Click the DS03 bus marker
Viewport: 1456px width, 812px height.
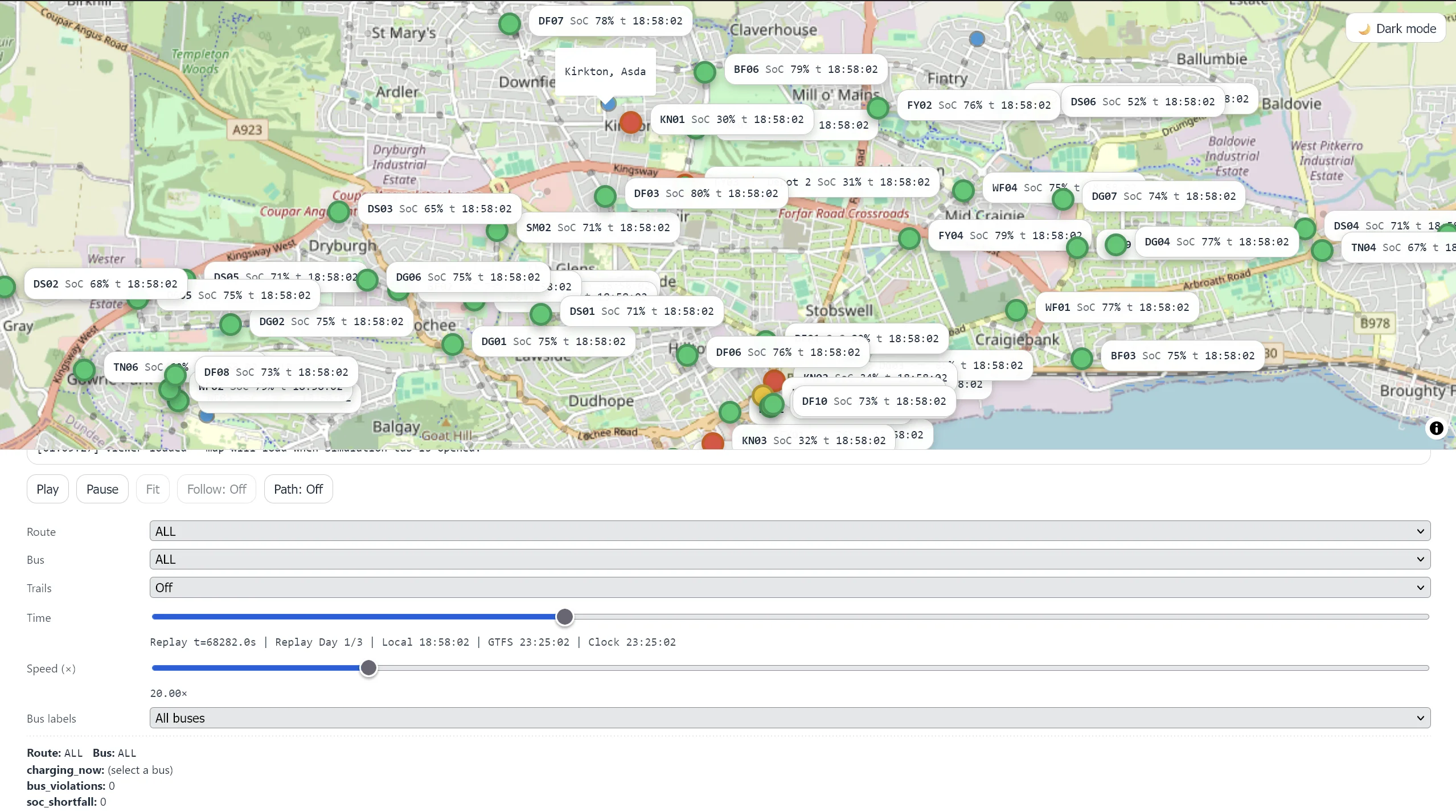339,212
